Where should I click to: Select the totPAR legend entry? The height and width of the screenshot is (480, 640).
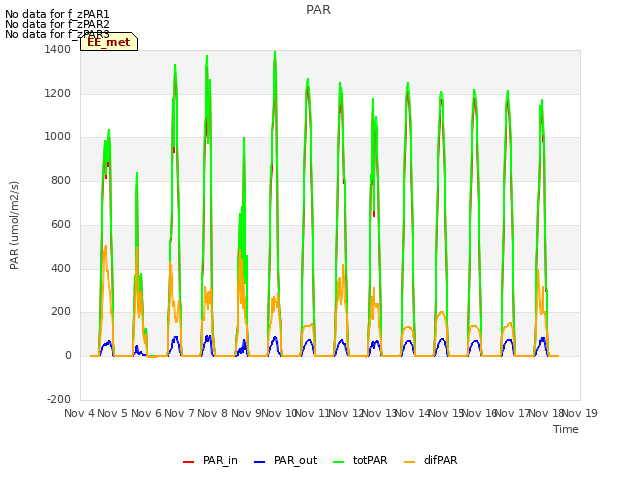coord(360,461)
